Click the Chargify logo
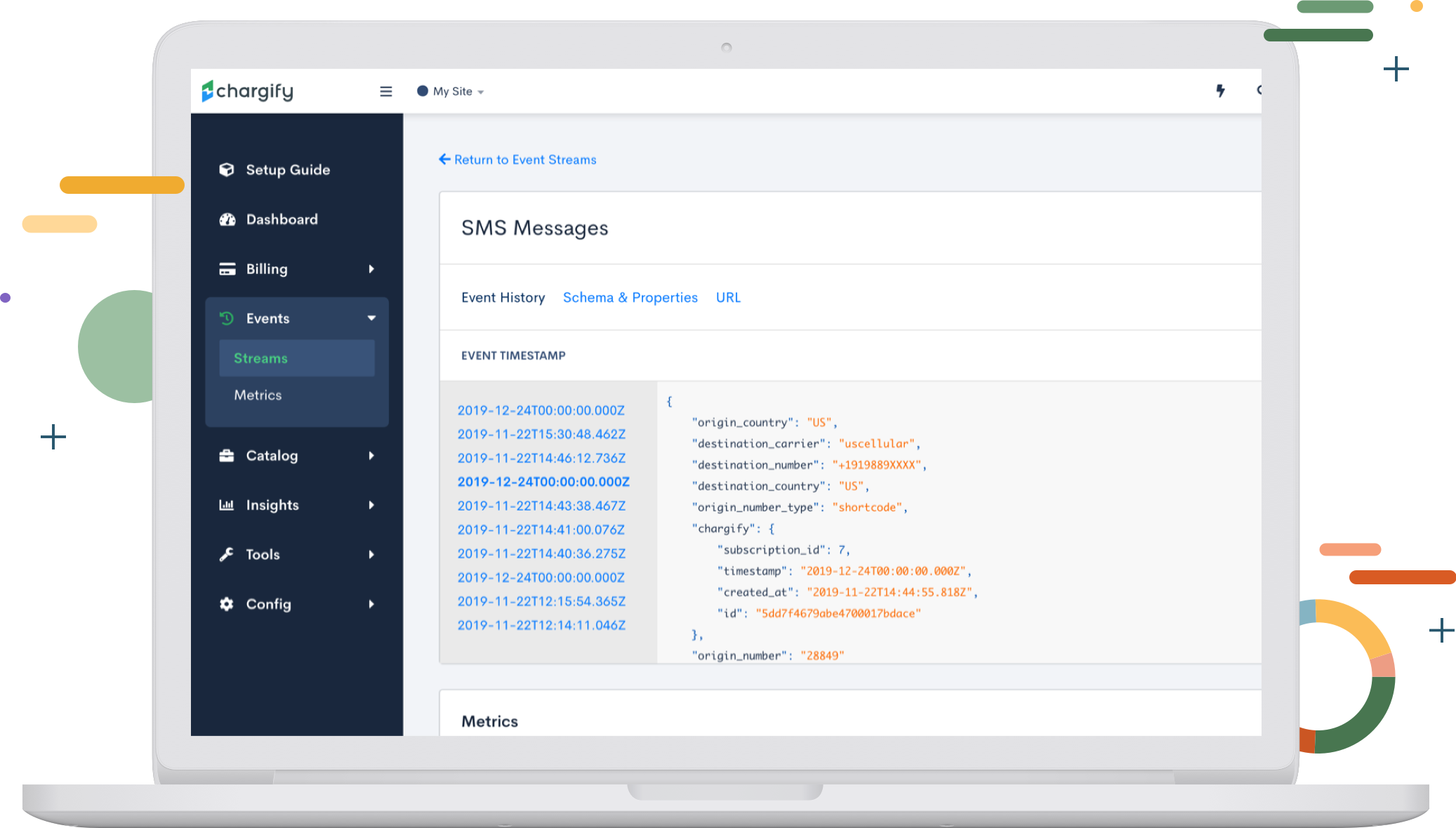This screenshot has width=1456, height=828. [247, 91]
